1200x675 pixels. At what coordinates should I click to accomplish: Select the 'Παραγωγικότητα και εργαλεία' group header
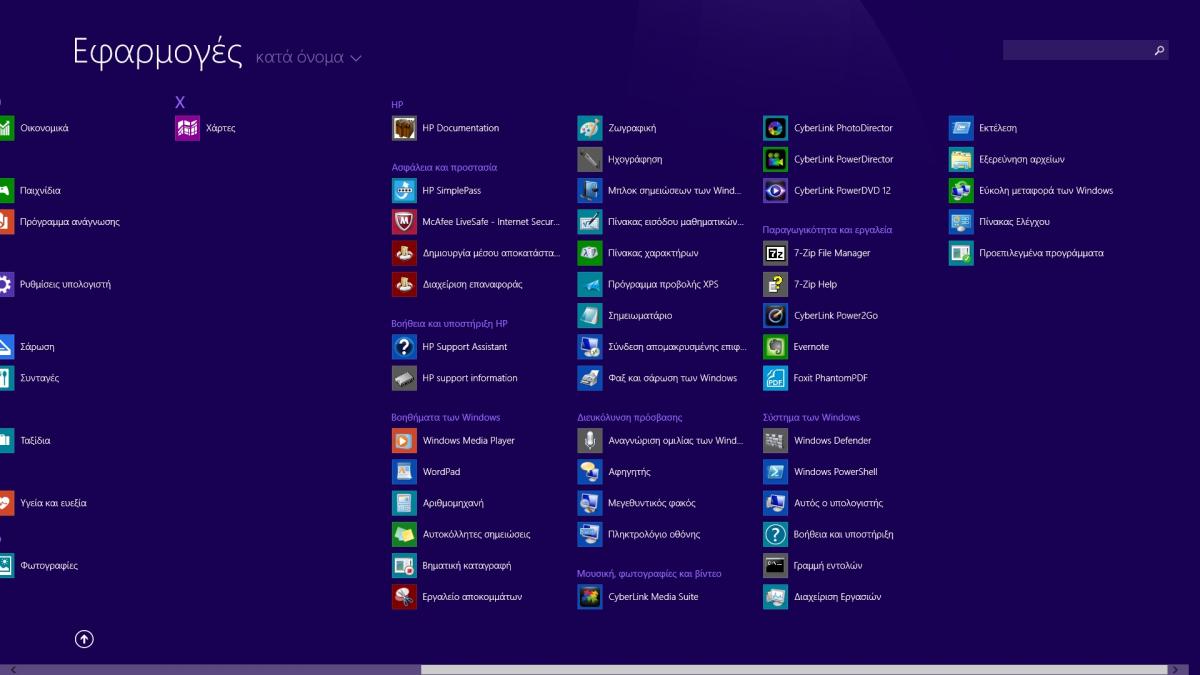click(827, 229)
